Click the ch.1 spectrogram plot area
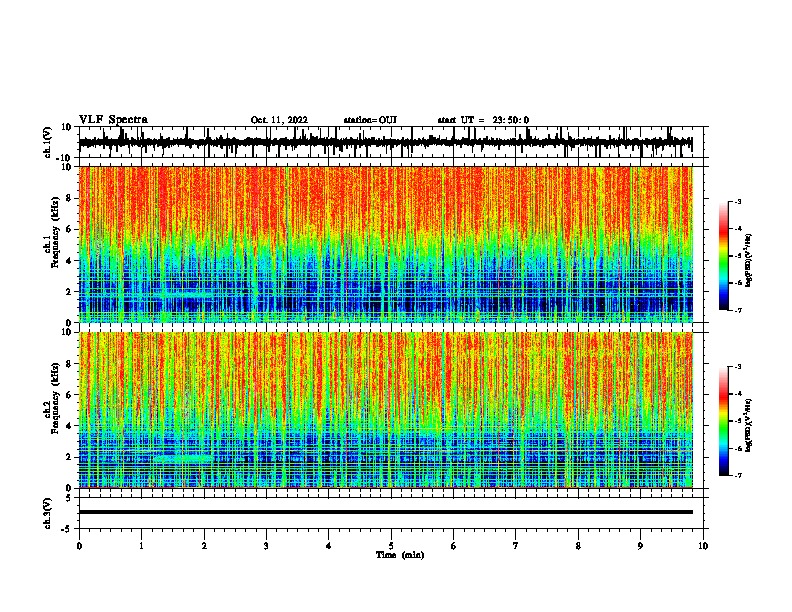Viewport: 792px width, 612px height. (x=386, y=244)
